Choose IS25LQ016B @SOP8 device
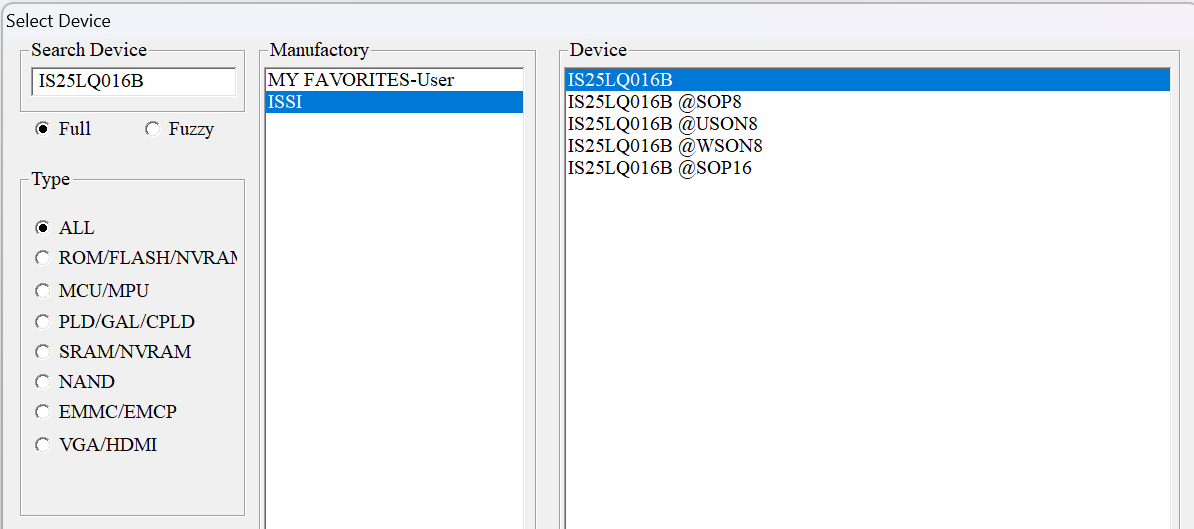The height and width of the screenshot is (529, 1194). coord(654,102)
